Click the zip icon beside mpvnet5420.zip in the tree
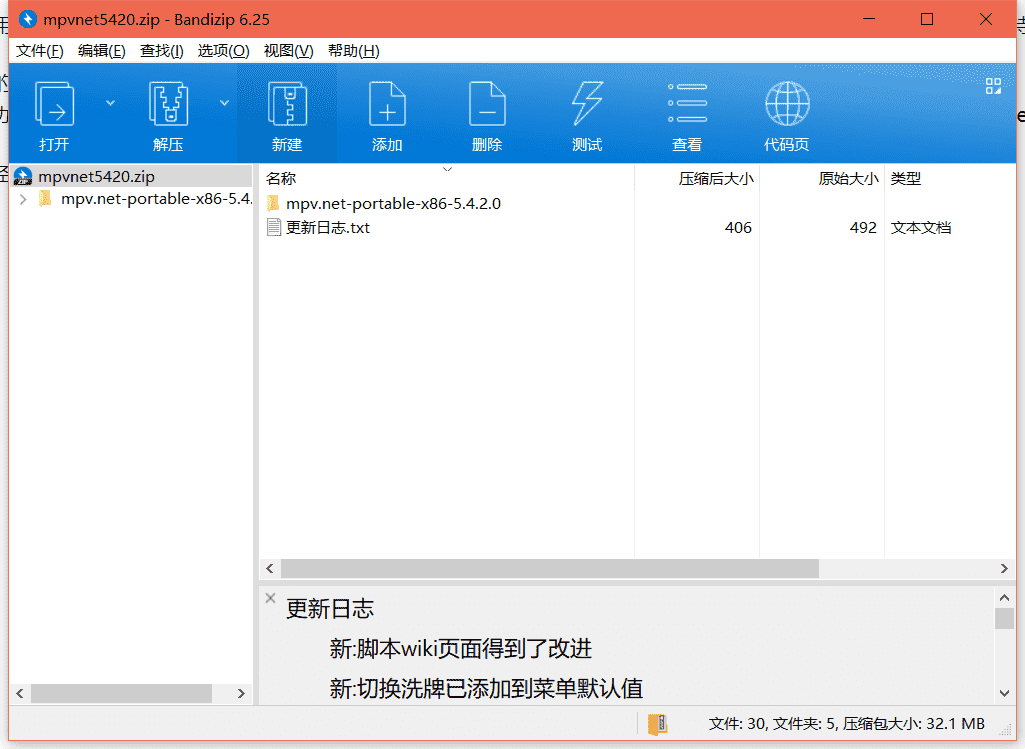 click(23, 176)
